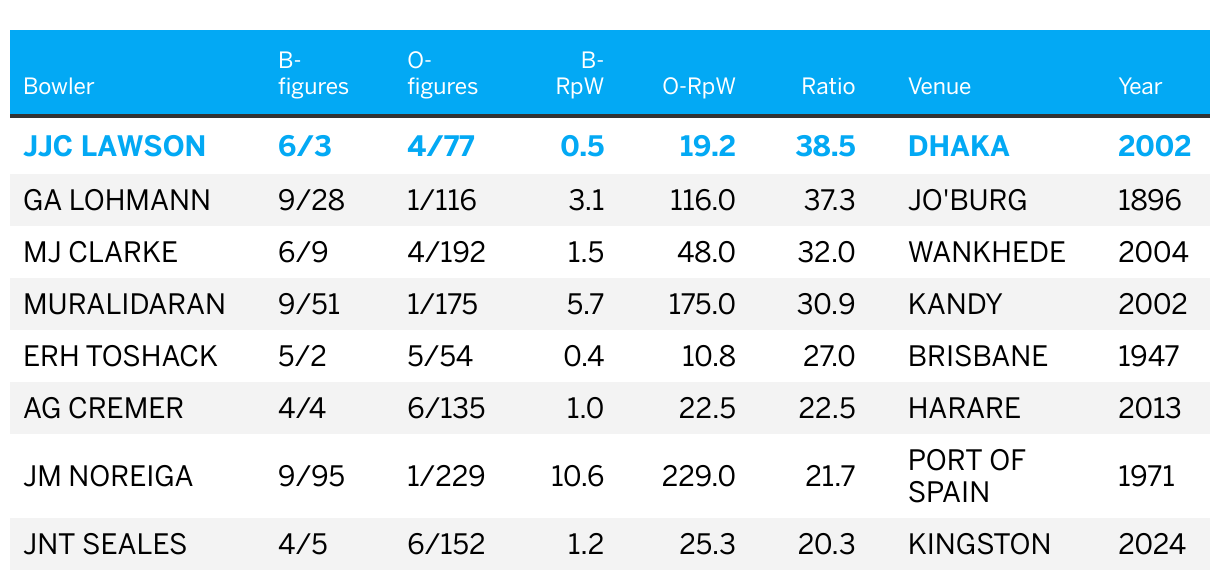Select the GA LOHMANN row name
Viewport: 1220px width, 580px height.
click(x=117, y=200)
